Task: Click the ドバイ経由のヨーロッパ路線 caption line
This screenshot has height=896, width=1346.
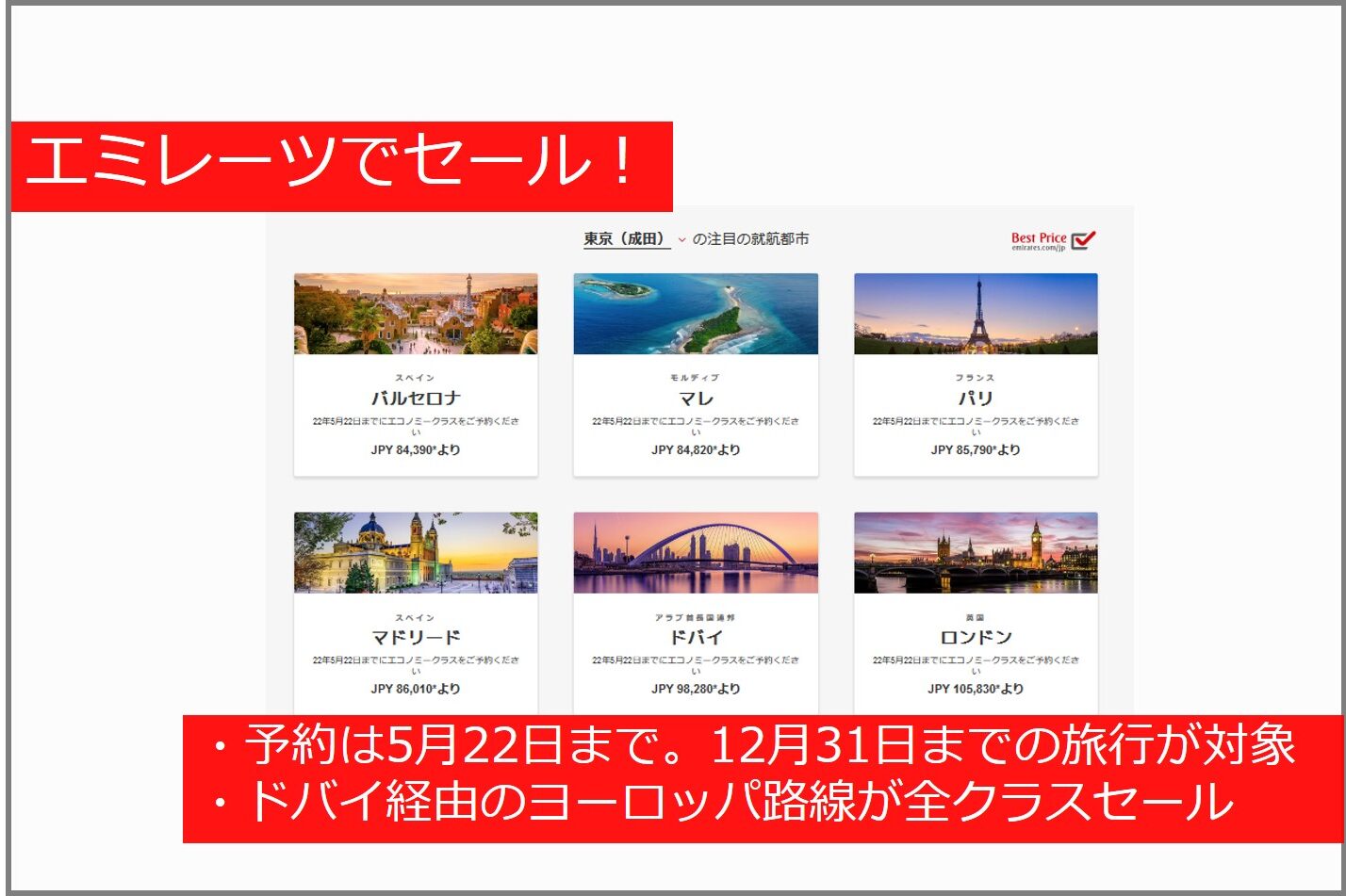Action: click(x=722, y=802)
